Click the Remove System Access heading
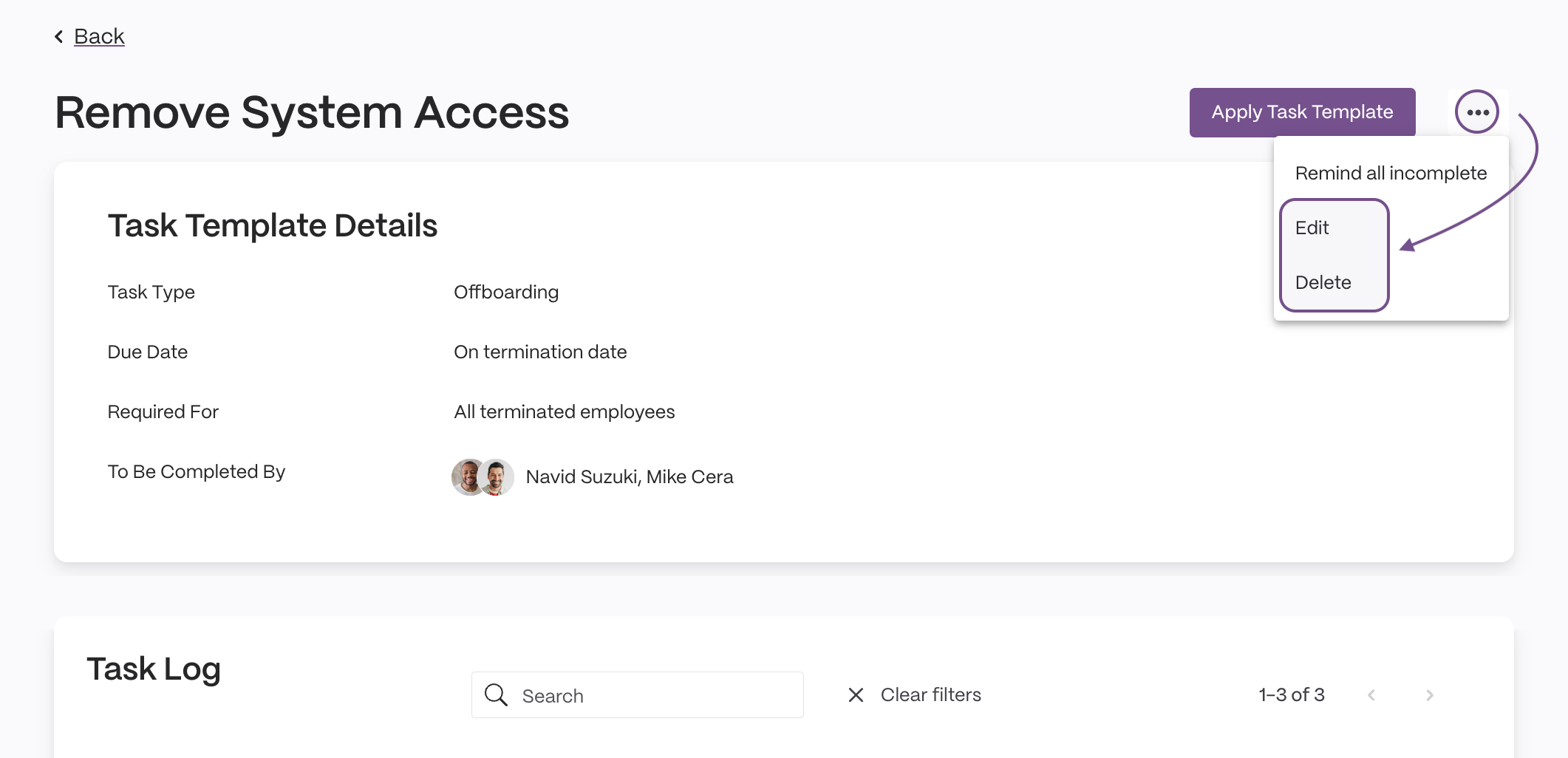Screen dimensions: 1568x758 [x=312, y=112]
